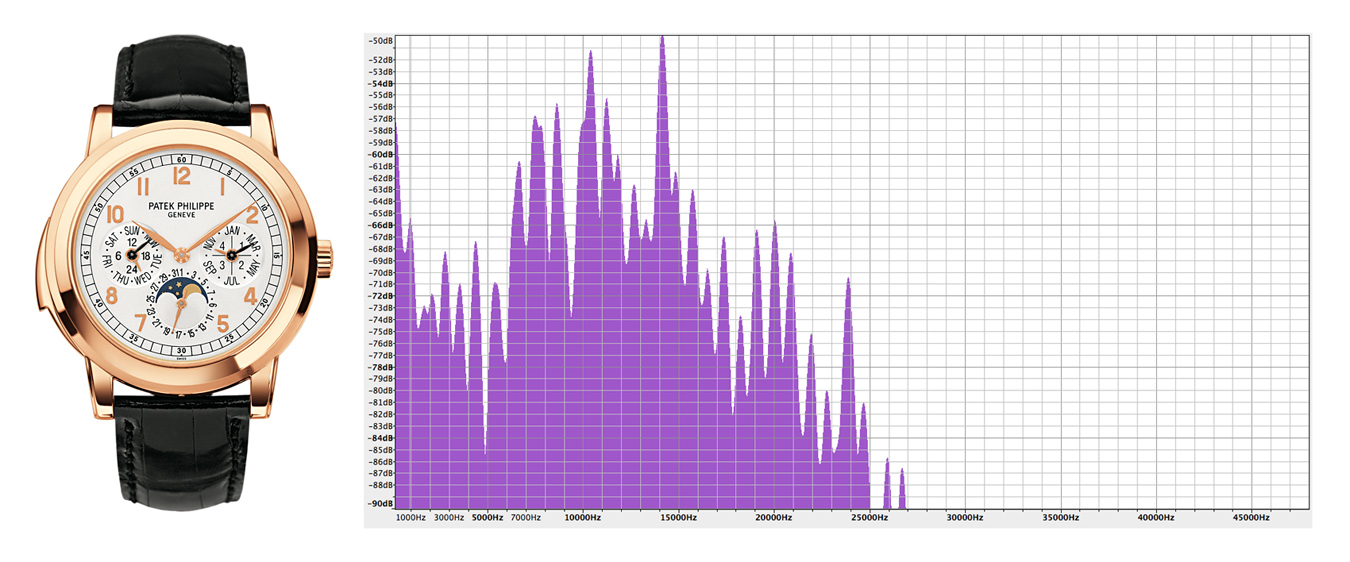Click the 30000Hz axis label

point(965,518)
